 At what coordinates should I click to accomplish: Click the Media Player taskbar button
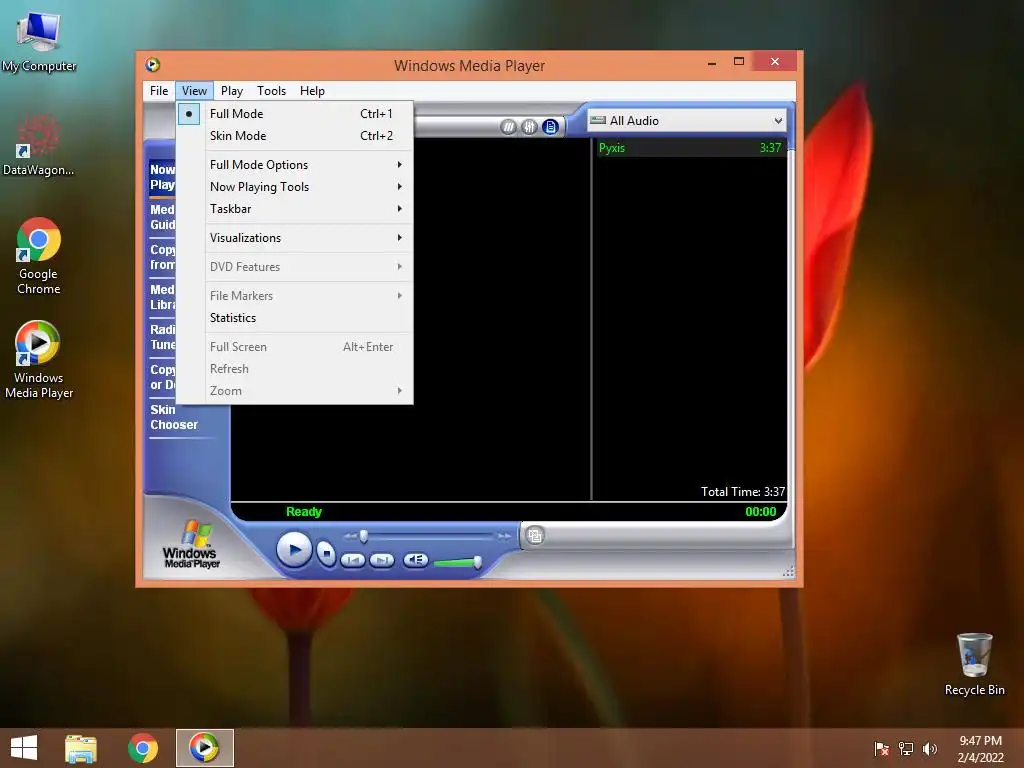point(204,748)
